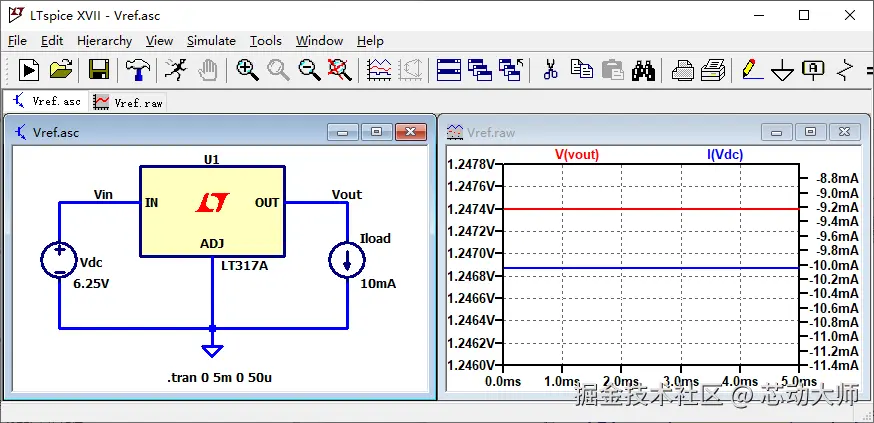Click the Print icon
Image resolution: width=874 pixels, height=423 pixels.
coord(682,70)
